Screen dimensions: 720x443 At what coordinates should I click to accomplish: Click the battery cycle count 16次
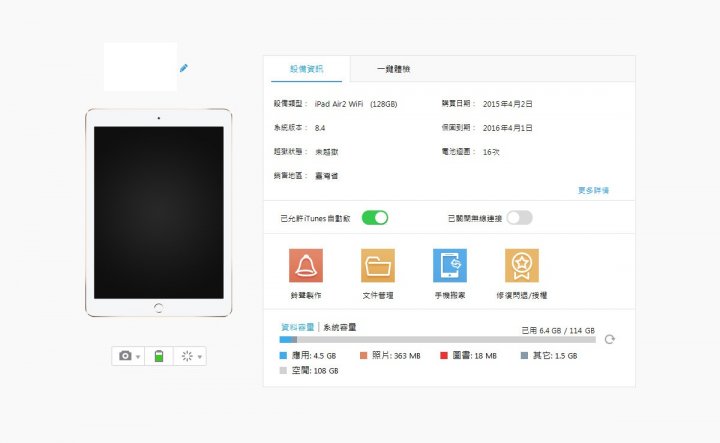click(491, 152)
